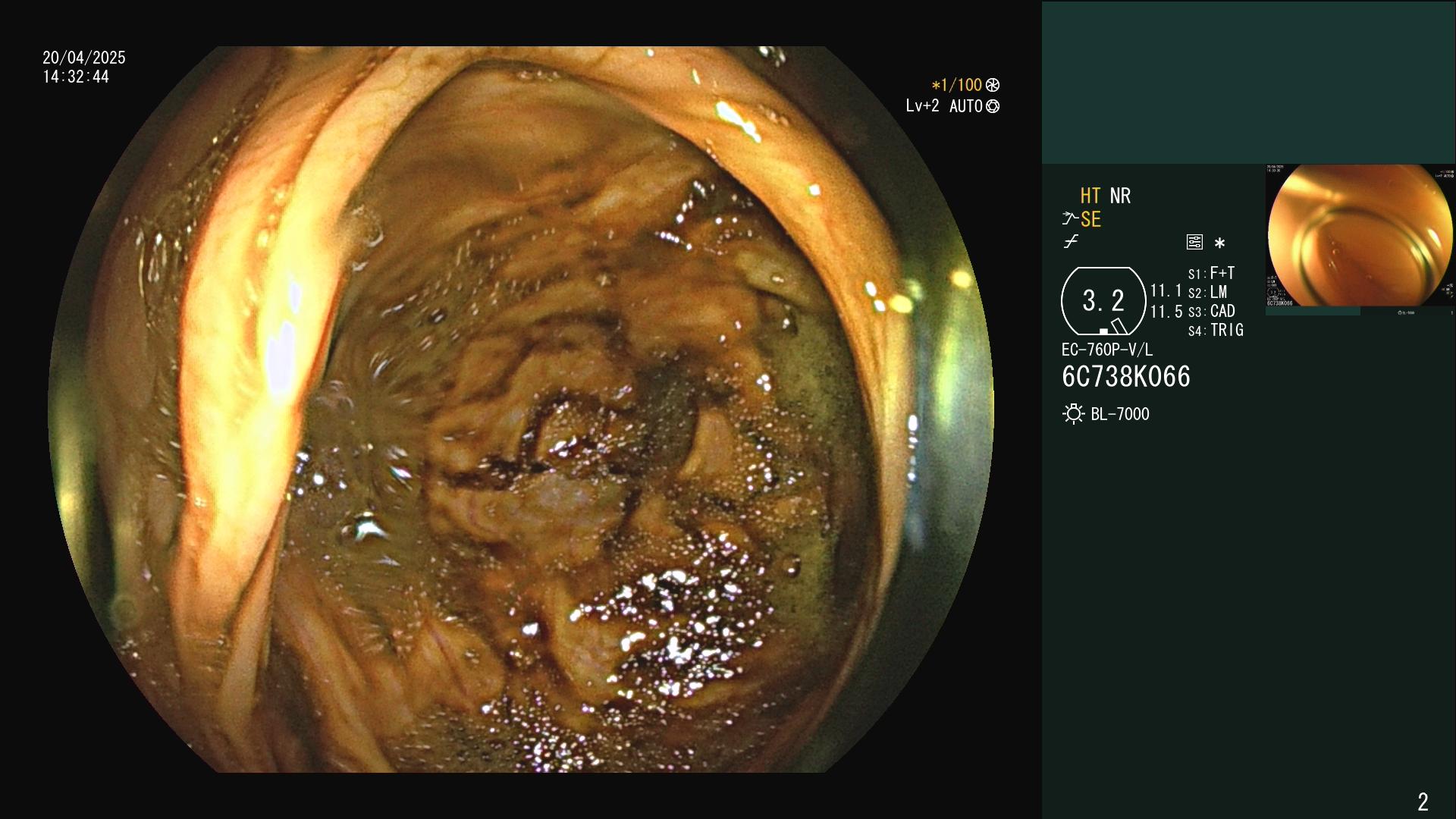Click the AUTO exposure text
The width and height of the screenshot is (1456, 819).
[966, 106]
